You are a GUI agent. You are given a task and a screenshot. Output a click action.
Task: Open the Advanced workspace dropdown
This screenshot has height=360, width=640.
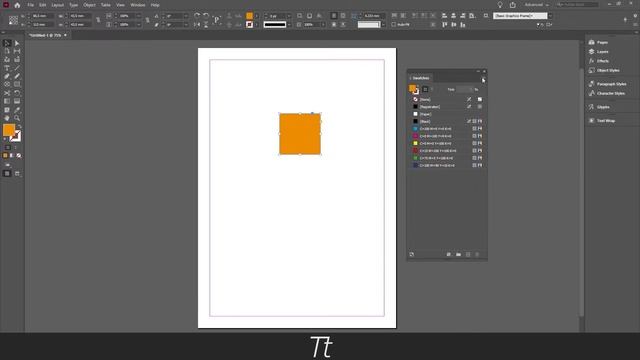536,5
